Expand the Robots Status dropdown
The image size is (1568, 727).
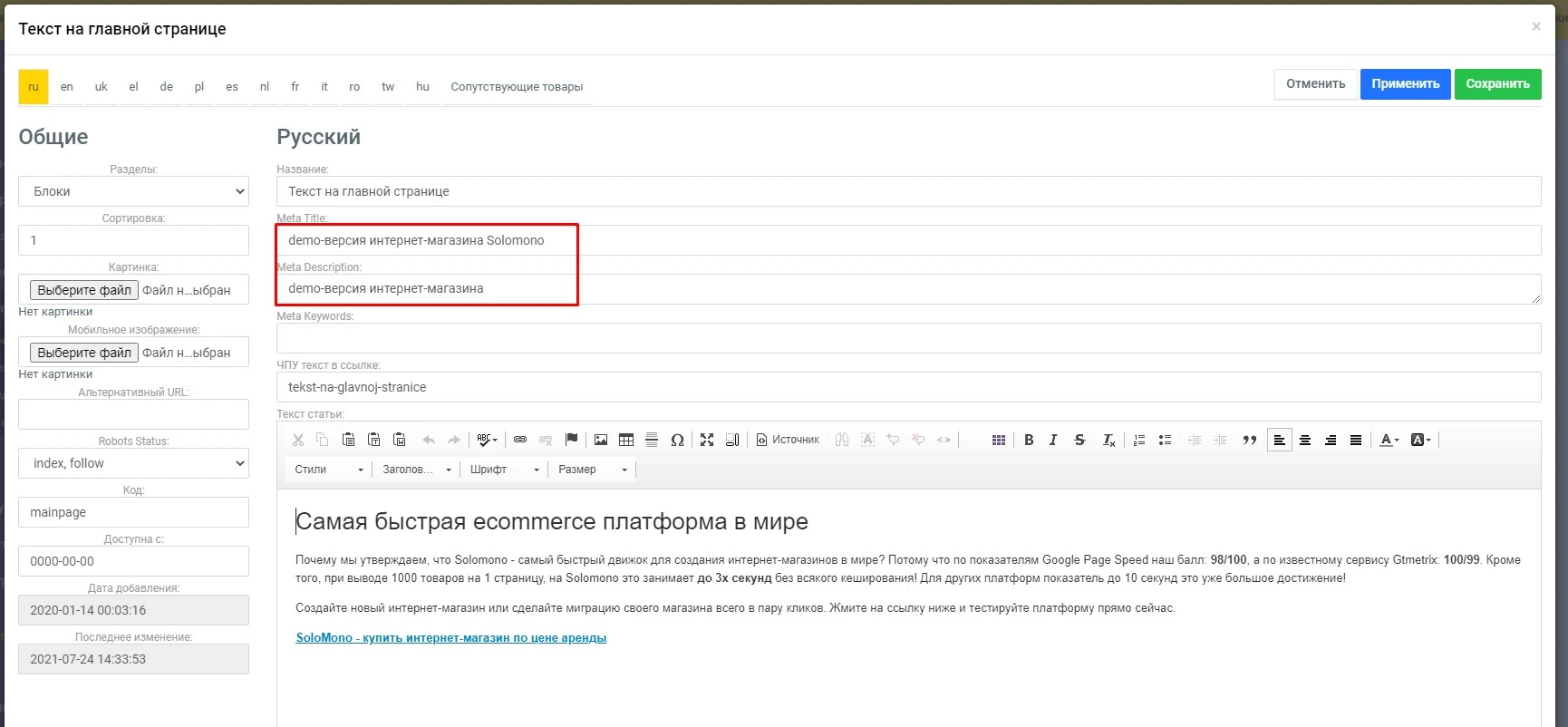pos(133,463)
